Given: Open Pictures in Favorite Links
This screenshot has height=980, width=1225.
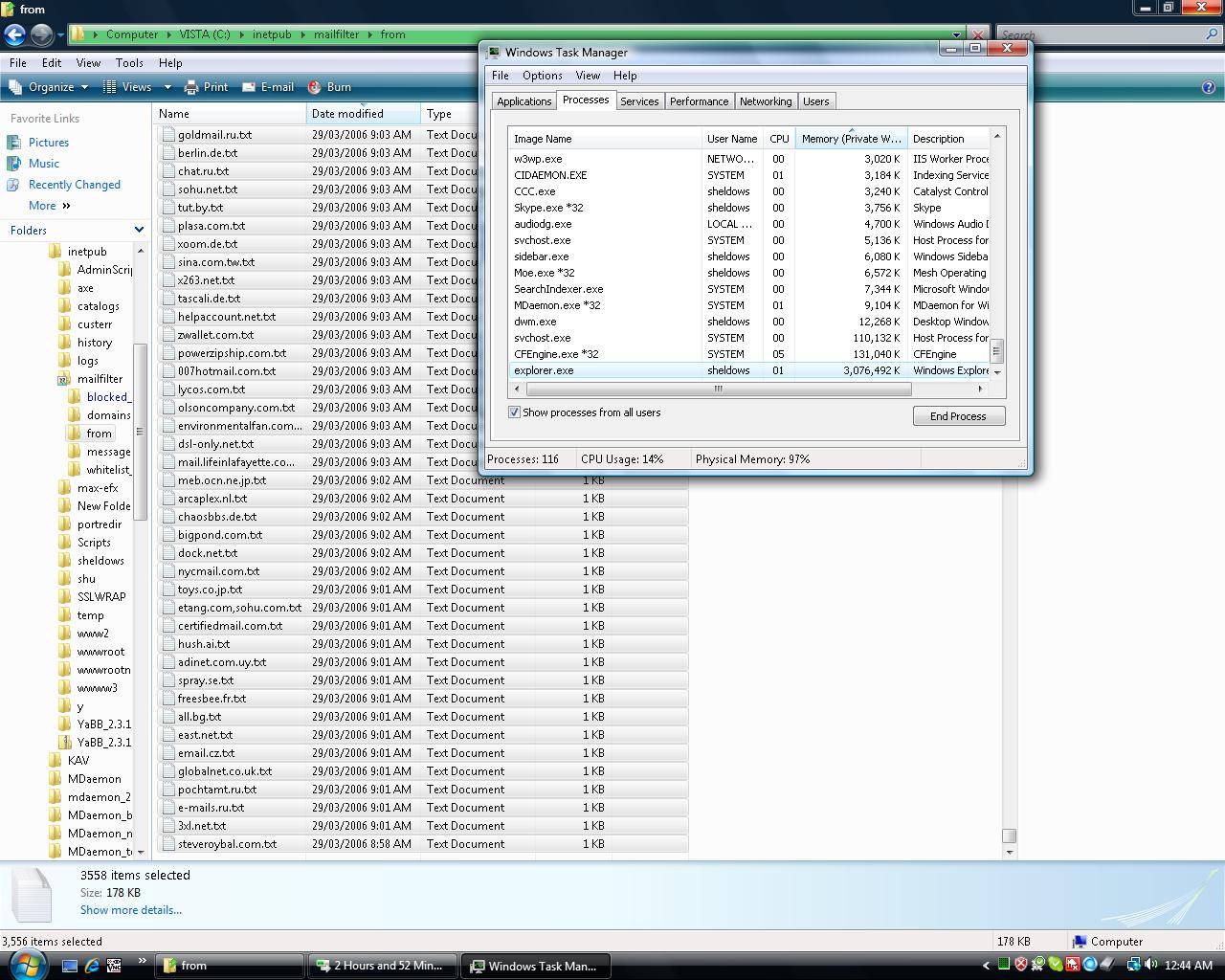Looking at the screenshot, I should pyautogui.click(x=49, y=143).
